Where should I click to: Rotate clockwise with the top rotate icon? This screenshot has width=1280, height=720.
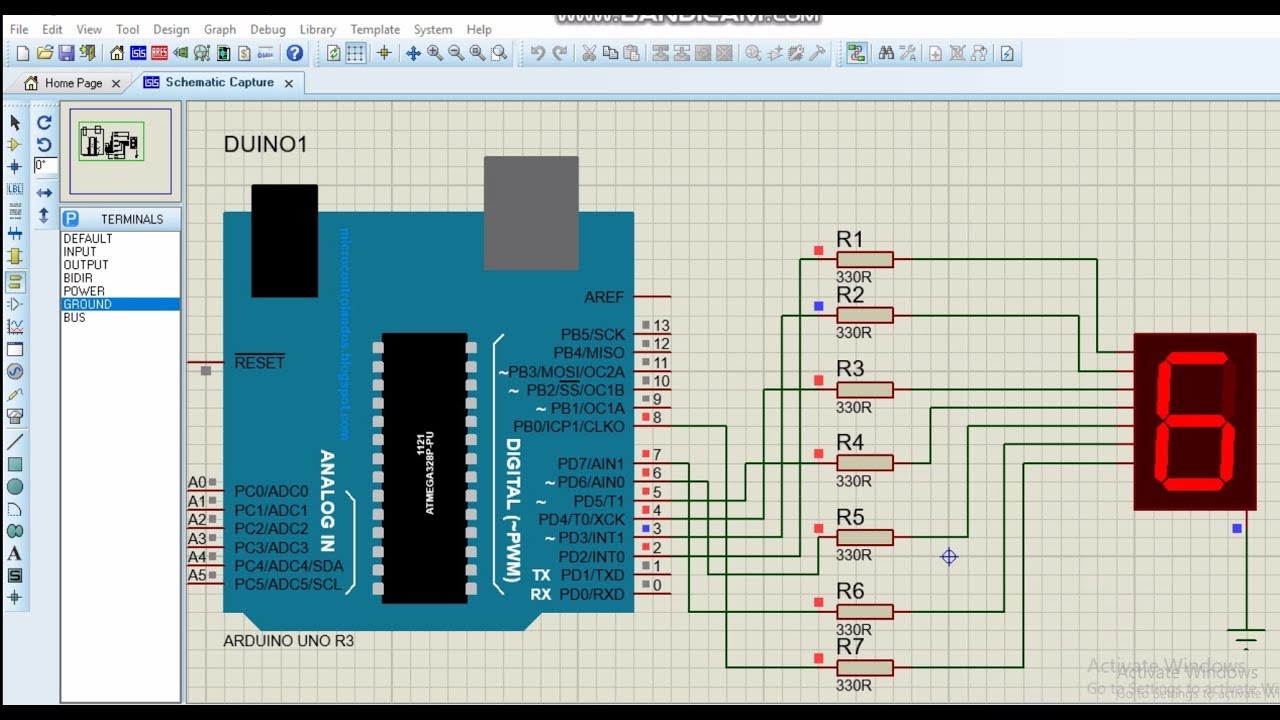click(x=44, y=122)
